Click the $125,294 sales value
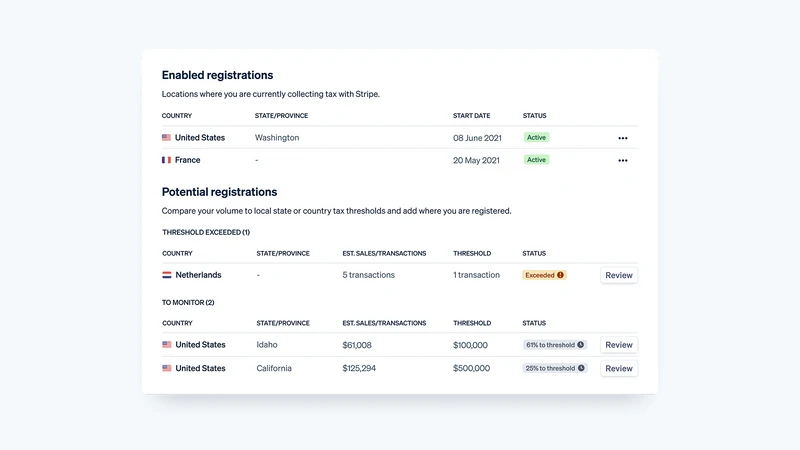Screen dimensions: 800x450 pyautogui.click(x=359, y=368)
